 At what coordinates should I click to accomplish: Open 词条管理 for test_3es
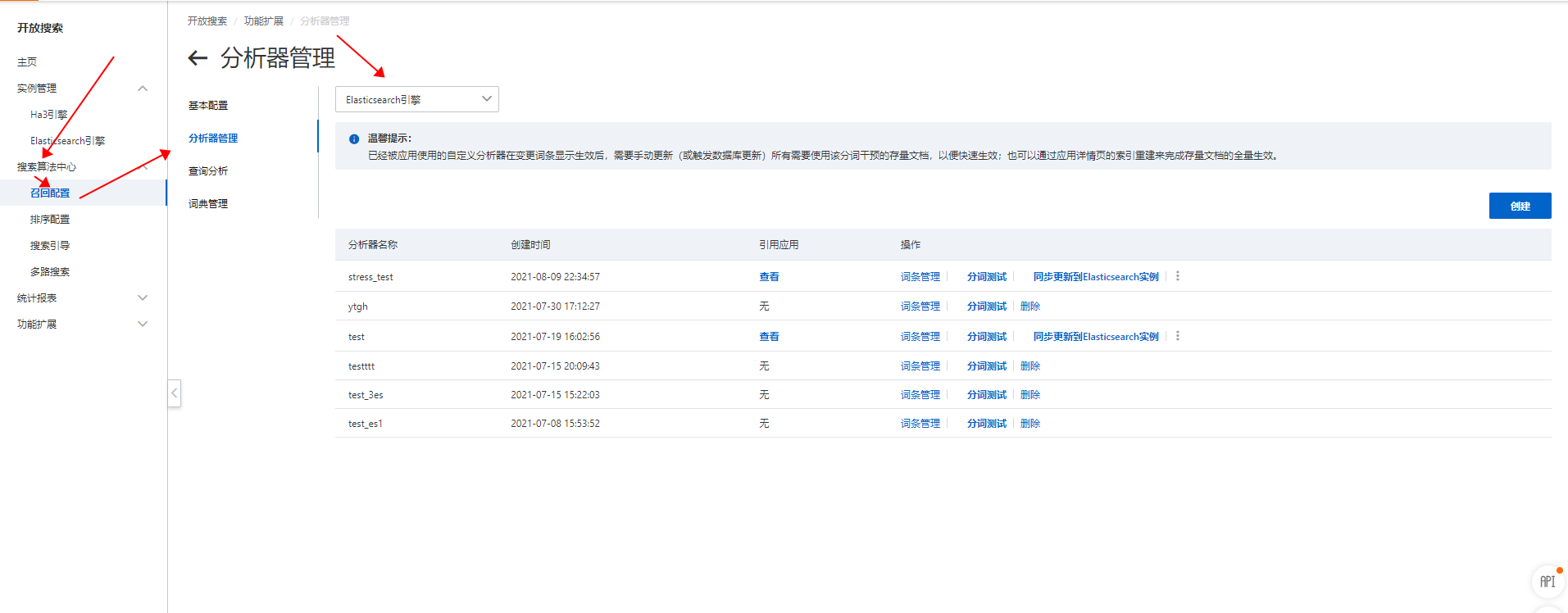click(x=920, y=395)
